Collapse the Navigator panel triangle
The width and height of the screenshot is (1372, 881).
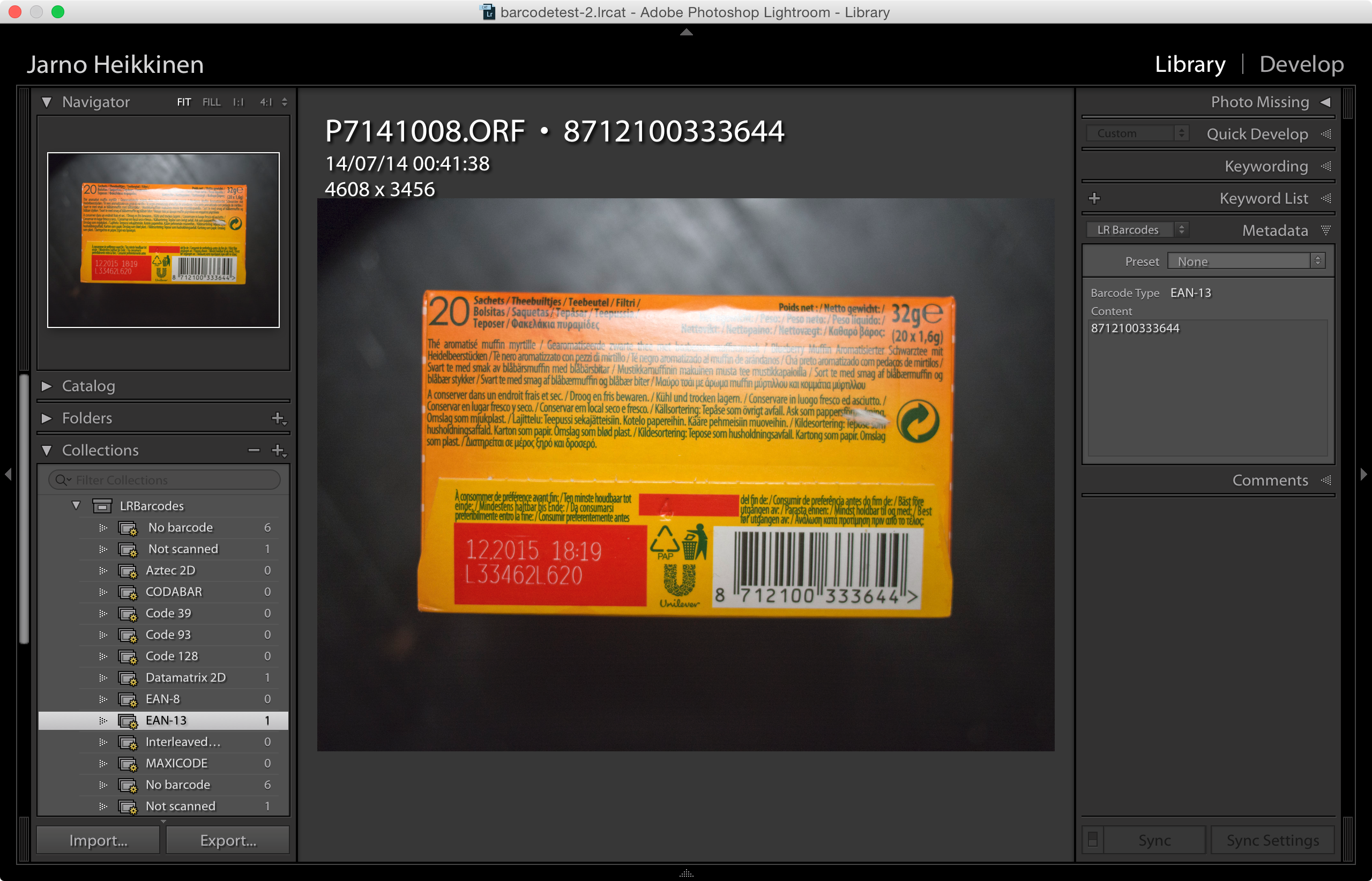click(47, 102)
